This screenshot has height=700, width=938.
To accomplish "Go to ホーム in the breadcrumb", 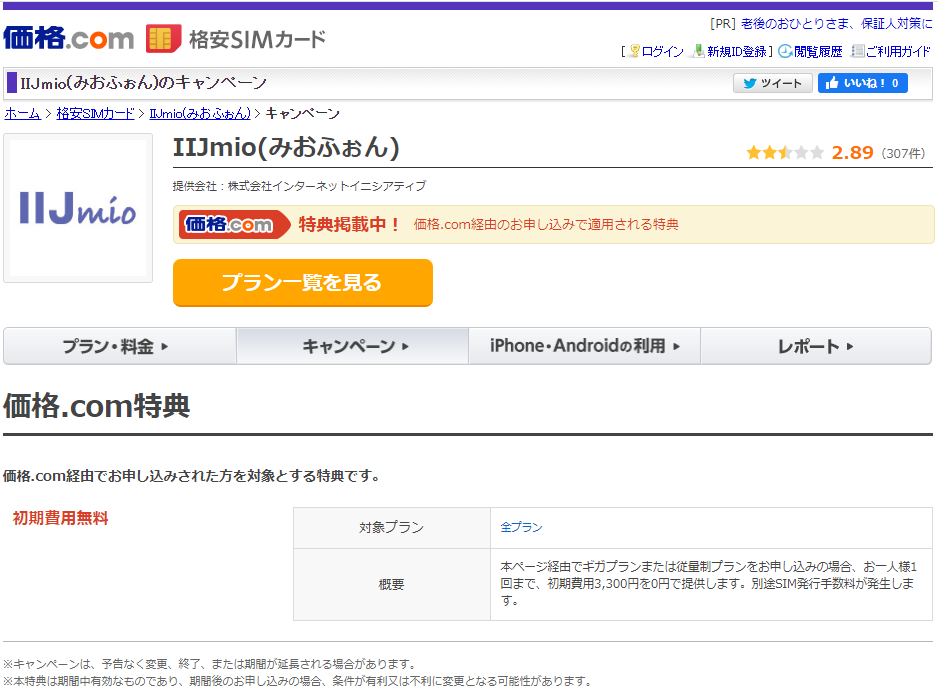I will pos(22,114).
